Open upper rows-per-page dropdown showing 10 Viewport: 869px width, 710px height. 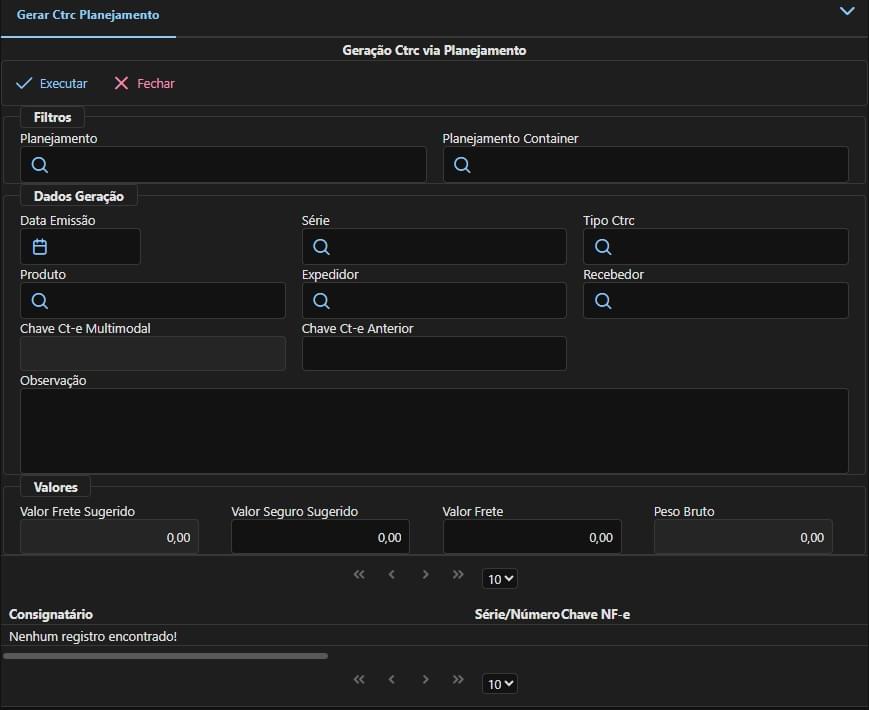point(500,579)
